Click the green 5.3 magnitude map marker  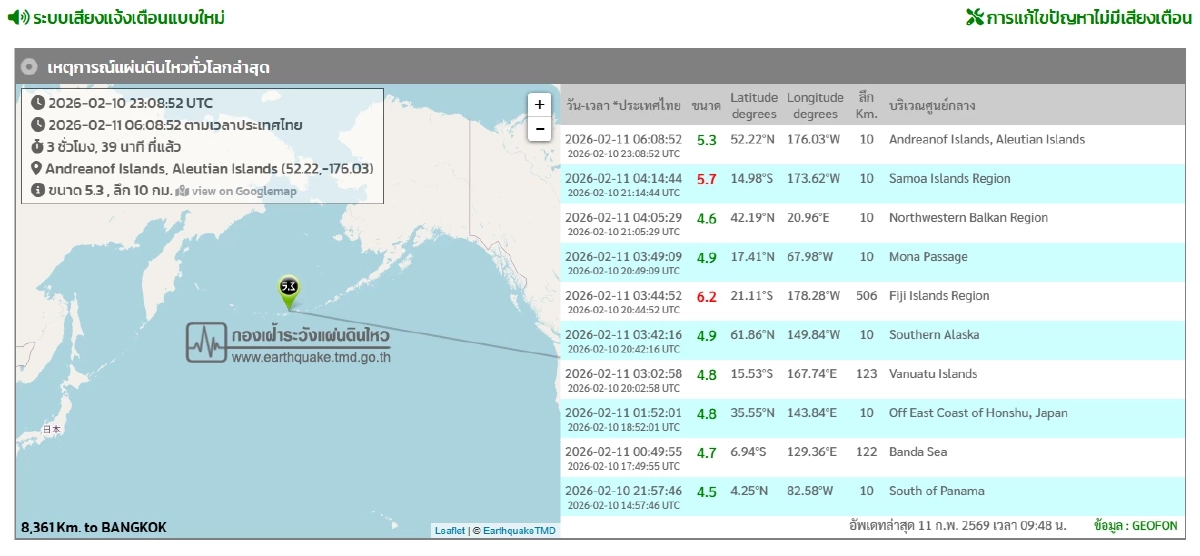tap(289, 288)
